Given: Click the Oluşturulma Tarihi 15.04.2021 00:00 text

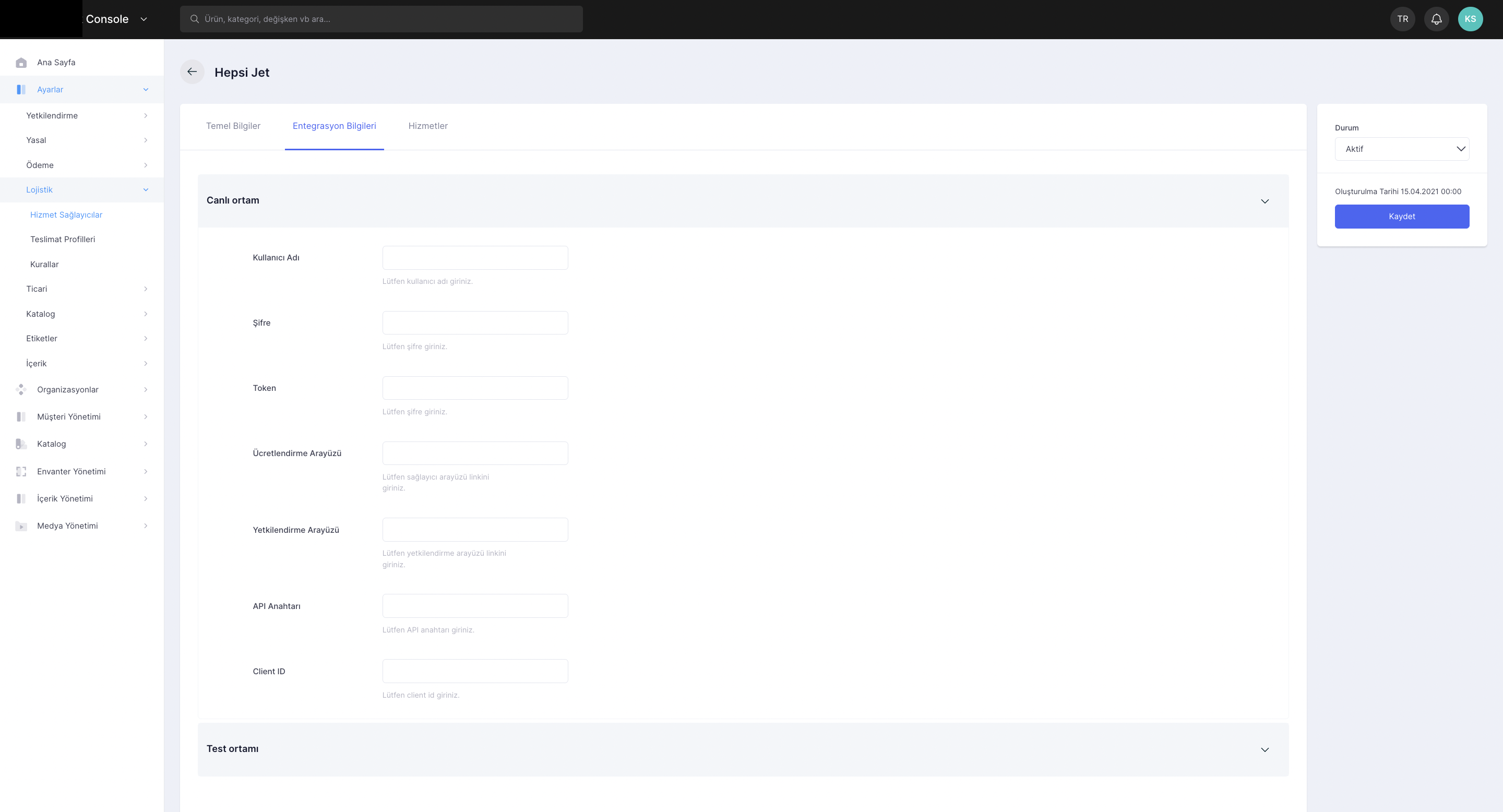Looking at the screenshot, I should click(x=1398, y=192).
